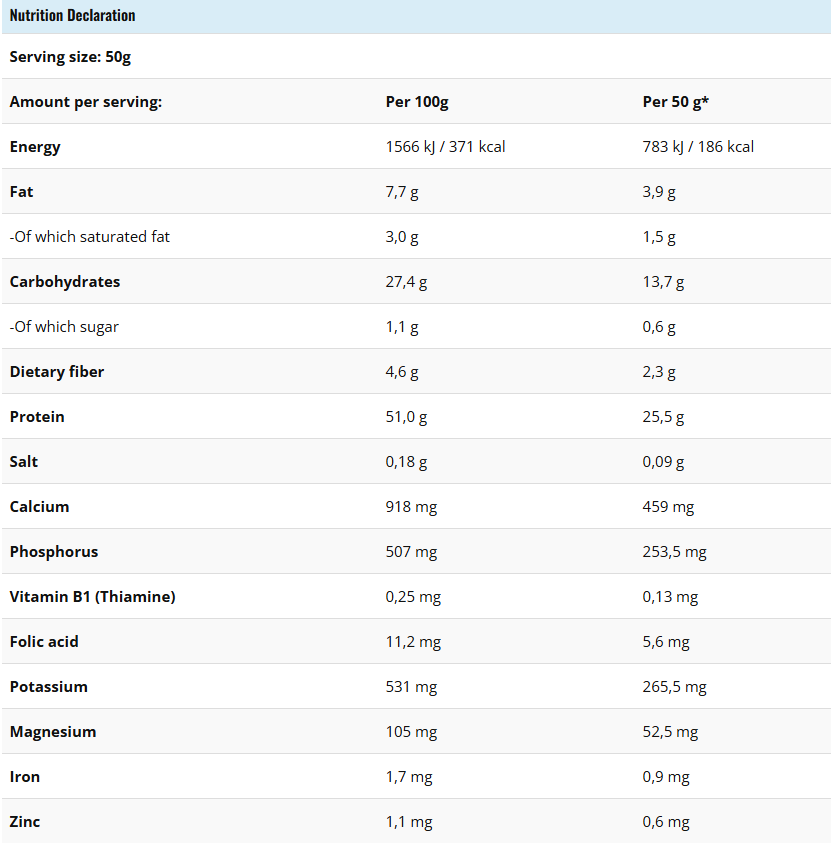The image size is (831, 843).
Task: Select the Energy row label
Action: [35, 147]
